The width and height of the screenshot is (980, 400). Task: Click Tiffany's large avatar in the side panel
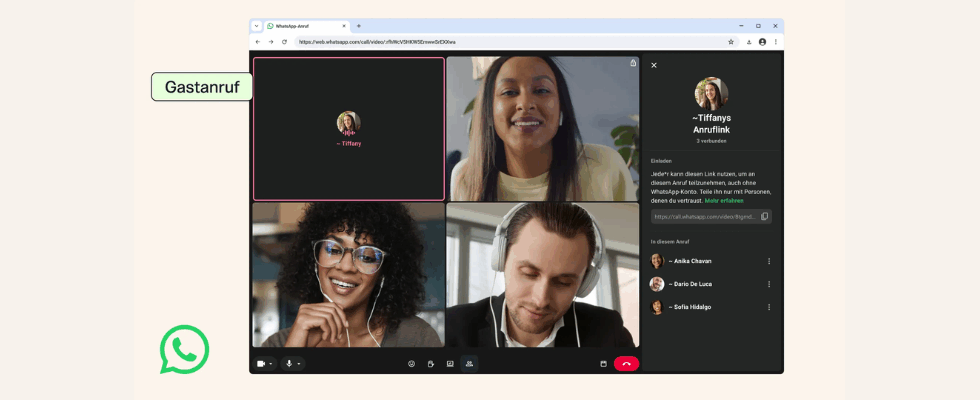tap(711, 94)
